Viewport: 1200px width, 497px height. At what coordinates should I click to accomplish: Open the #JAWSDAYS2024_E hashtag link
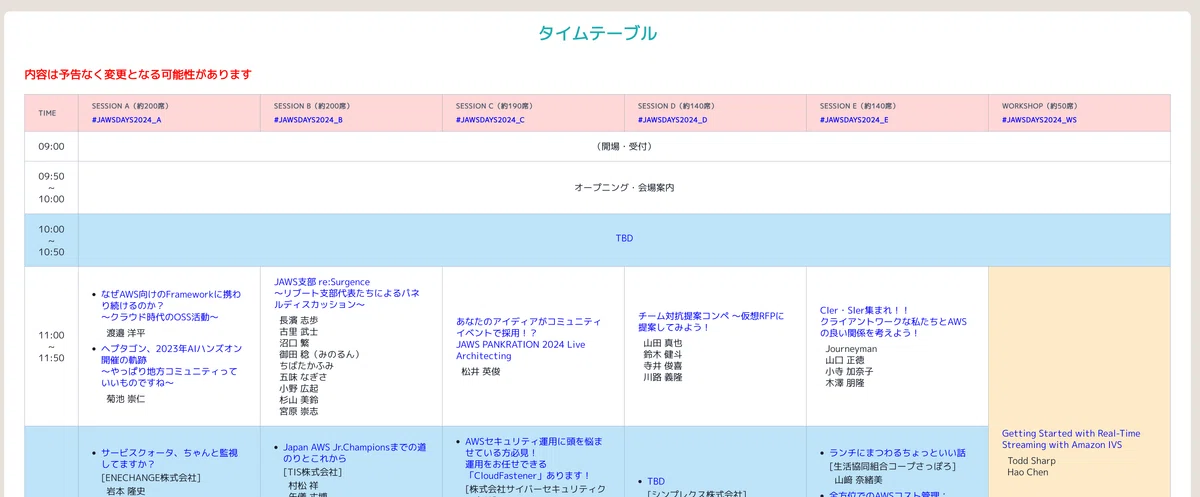pyautogui.click(x=854, y=120)
